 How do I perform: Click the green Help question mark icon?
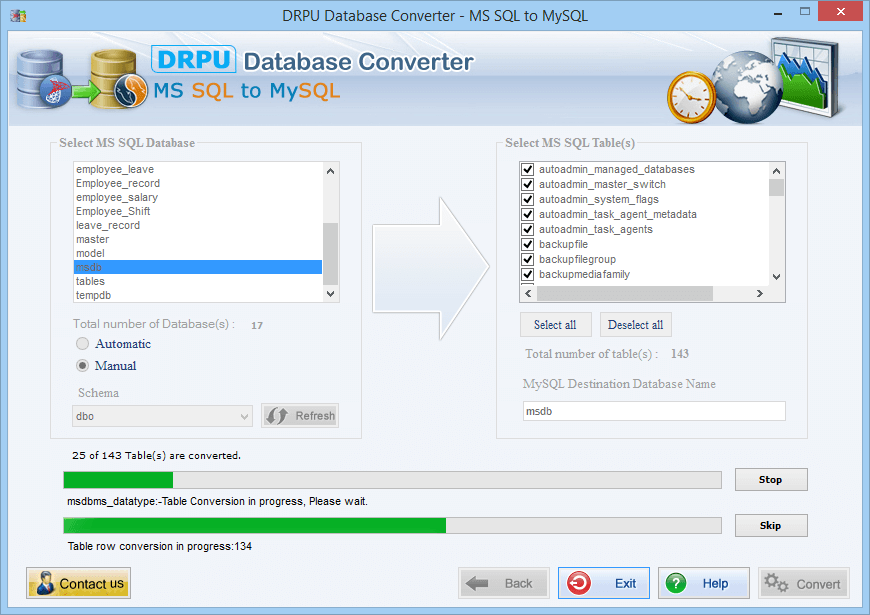click(676, 583)
